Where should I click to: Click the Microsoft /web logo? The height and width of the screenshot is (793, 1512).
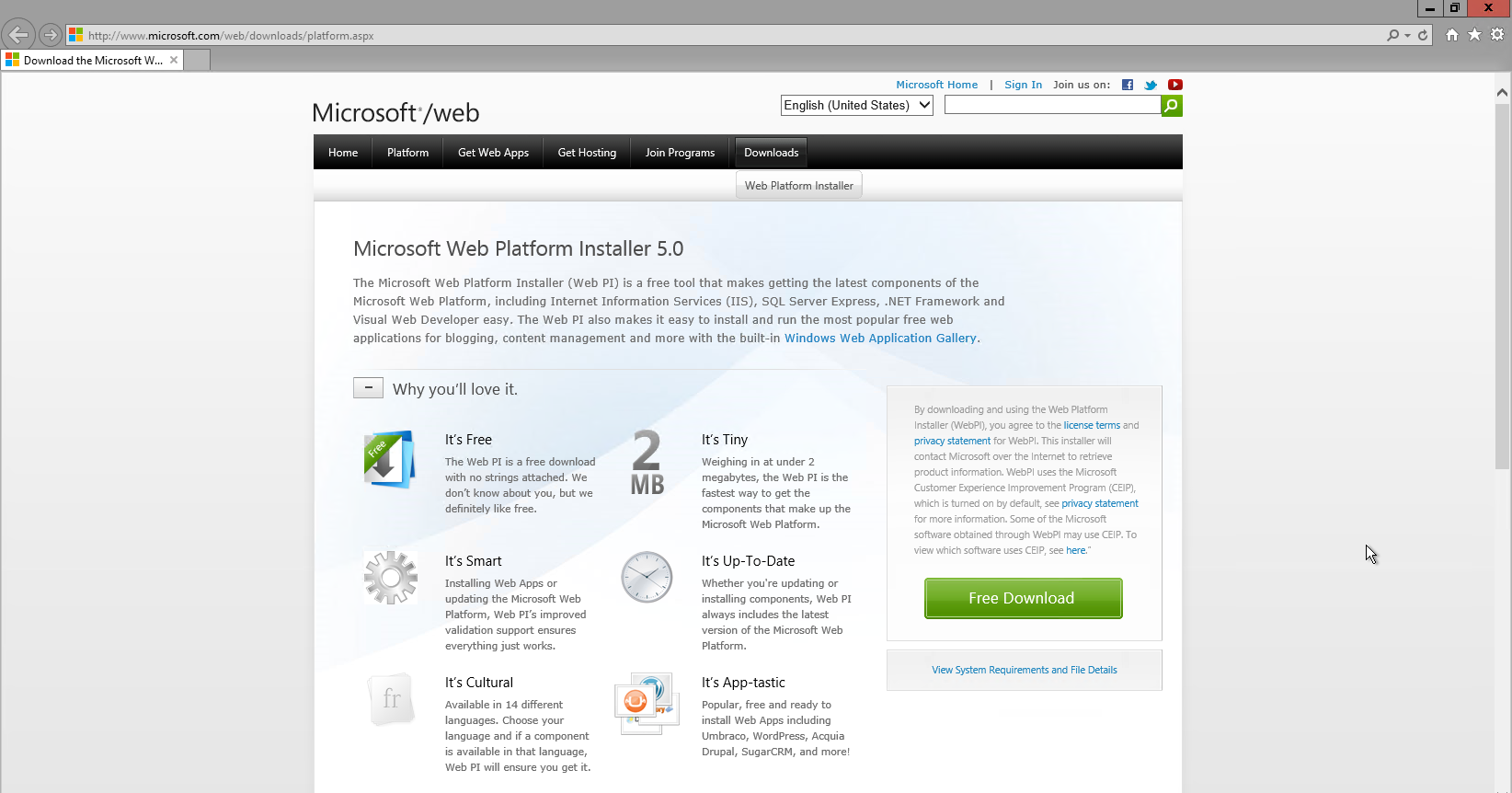[395, 112]
